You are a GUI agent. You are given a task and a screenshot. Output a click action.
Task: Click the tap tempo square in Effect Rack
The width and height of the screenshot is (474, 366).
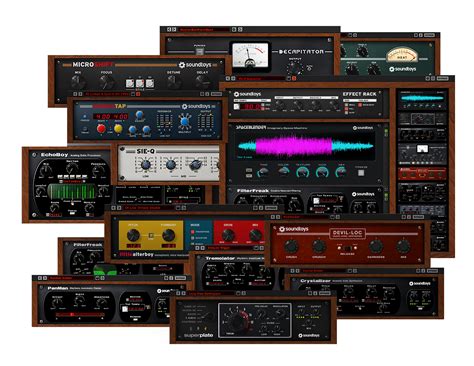click(x=237, y=106)
